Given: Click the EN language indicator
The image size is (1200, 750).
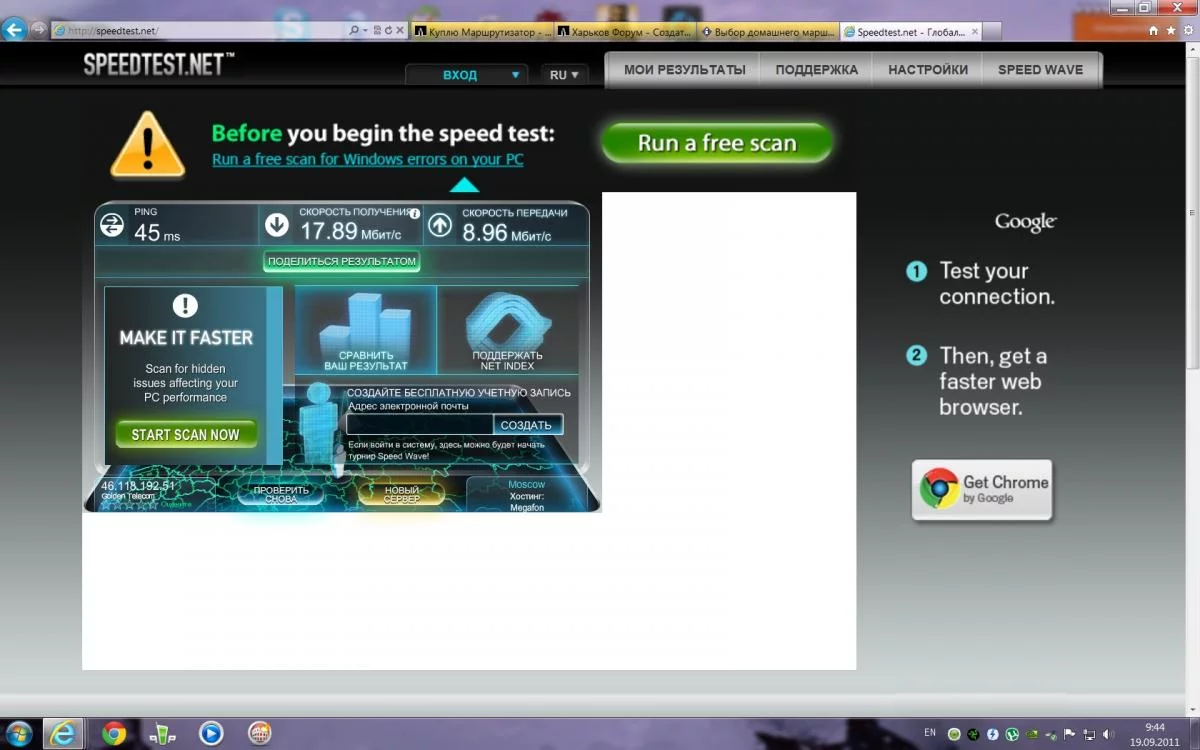Looking at the screenshot, I should point(930,733).
